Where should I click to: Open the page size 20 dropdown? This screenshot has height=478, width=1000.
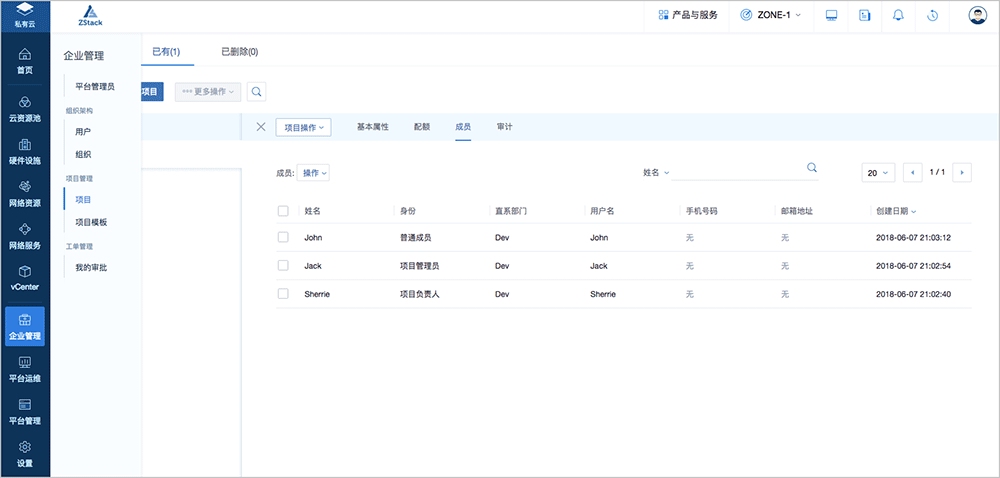[x=878, y=173]
